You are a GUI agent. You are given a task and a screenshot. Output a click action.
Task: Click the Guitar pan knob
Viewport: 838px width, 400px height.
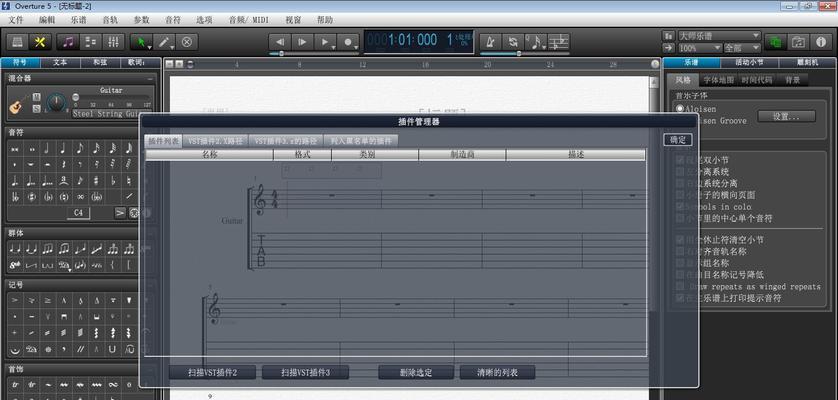(x=56, y=102)
